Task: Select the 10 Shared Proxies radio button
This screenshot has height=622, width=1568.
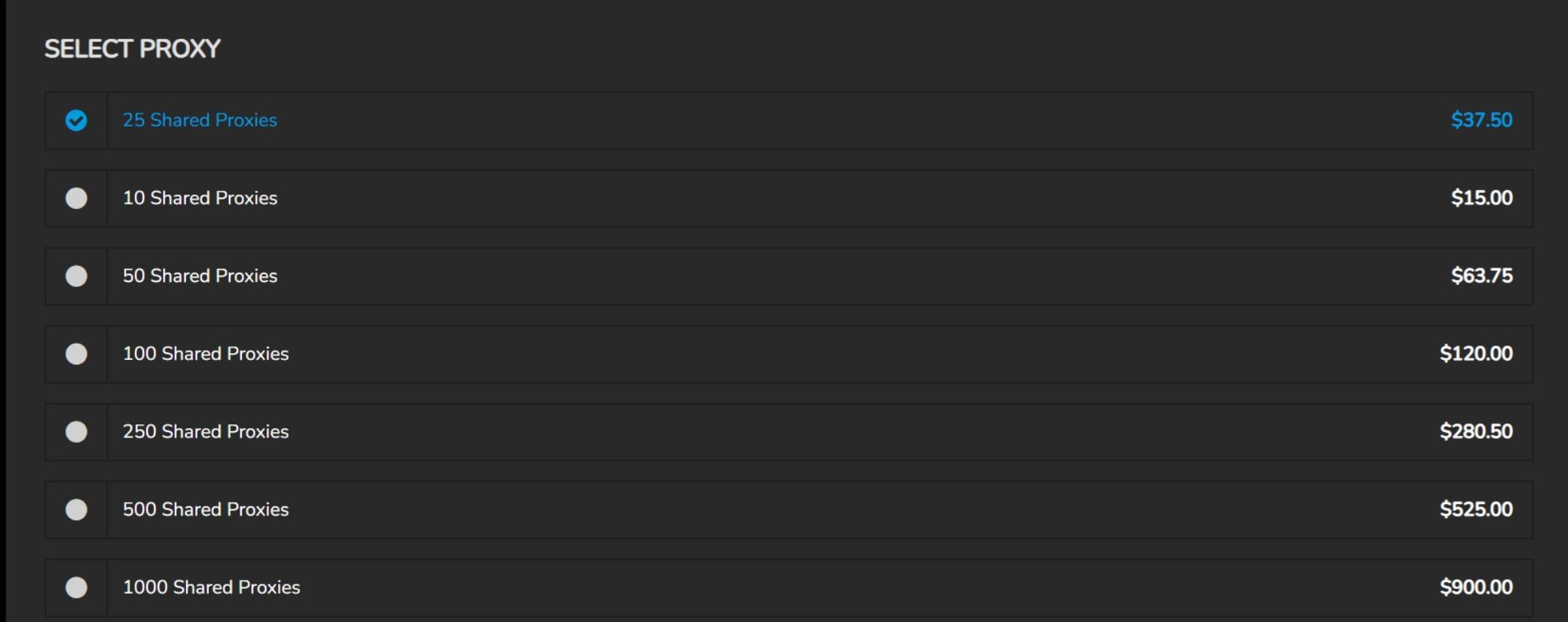Action: click(x=76, y=198)
